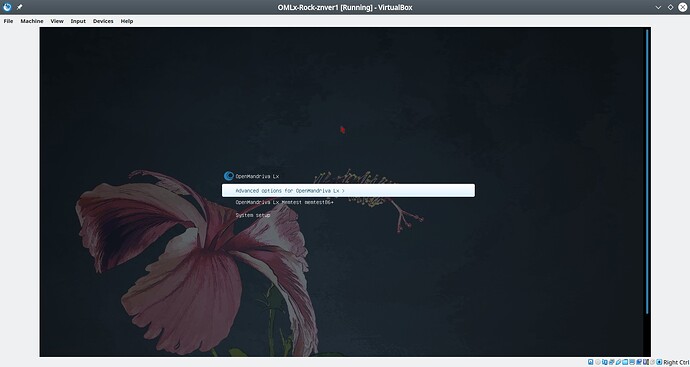Select Advanced options for OpenMandriva Lx entry

pyautogui.click(x=348, y=191)
